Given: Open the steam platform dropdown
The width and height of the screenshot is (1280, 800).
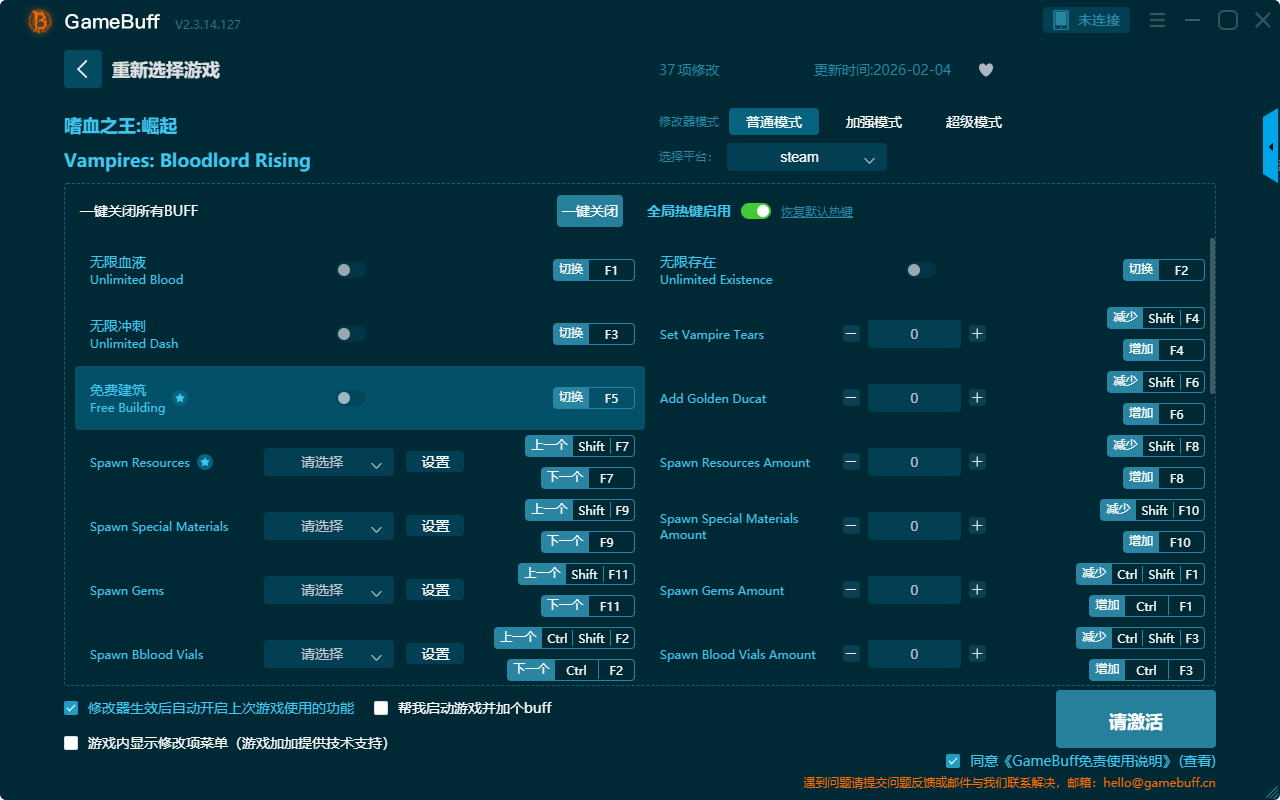Looking at the screenshot, I should click(x=806, y=157).
